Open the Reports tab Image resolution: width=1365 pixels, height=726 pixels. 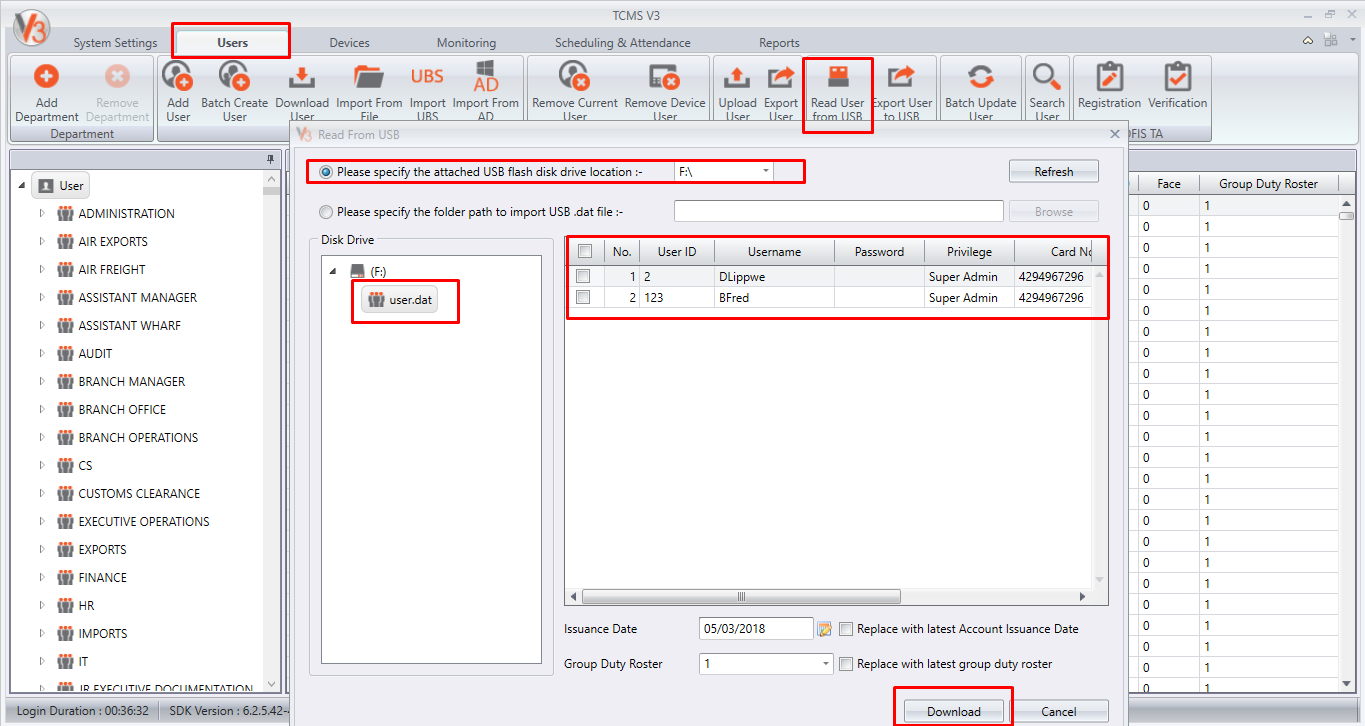[x=779, y=43]
